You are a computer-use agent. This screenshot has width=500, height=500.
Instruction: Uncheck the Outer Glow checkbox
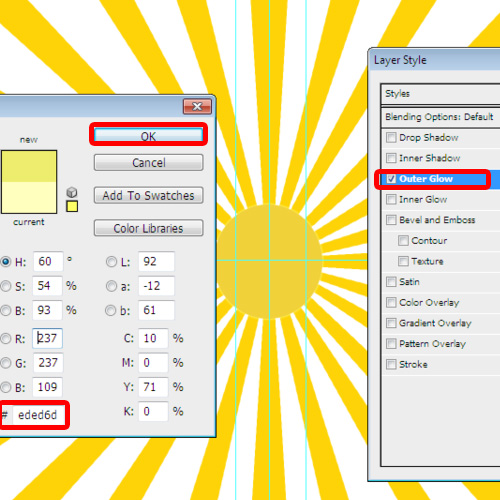coord(391,179)
